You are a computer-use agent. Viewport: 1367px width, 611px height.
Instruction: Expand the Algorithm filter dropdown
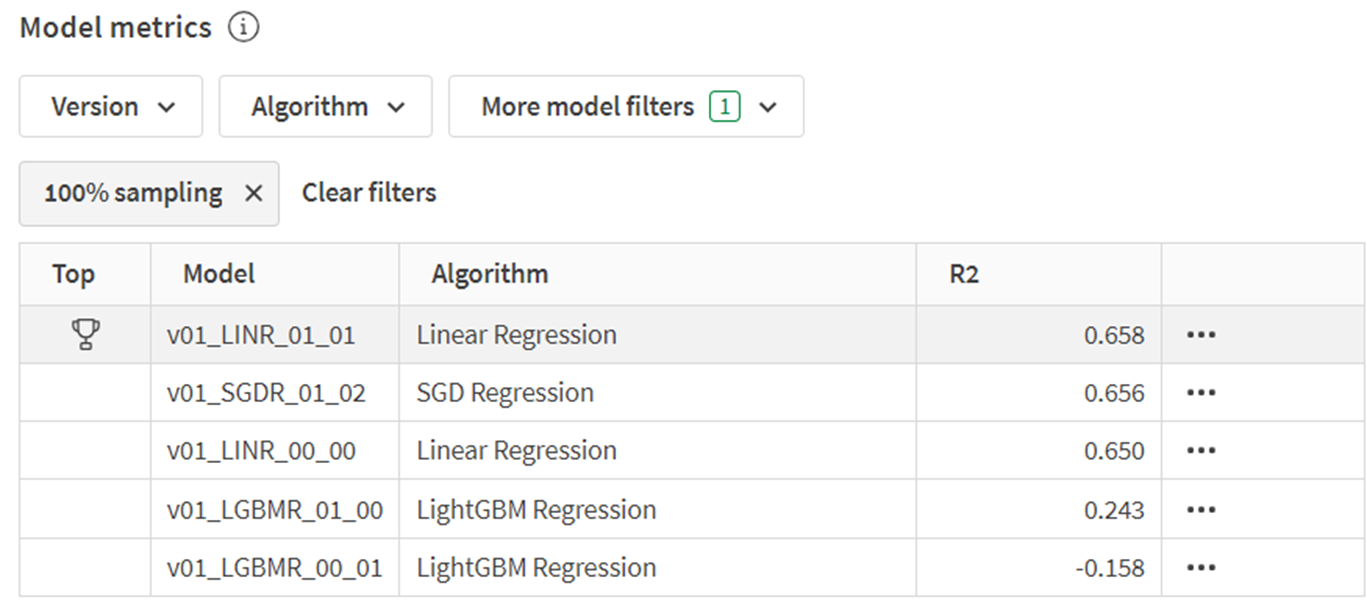tap(325, 106)
